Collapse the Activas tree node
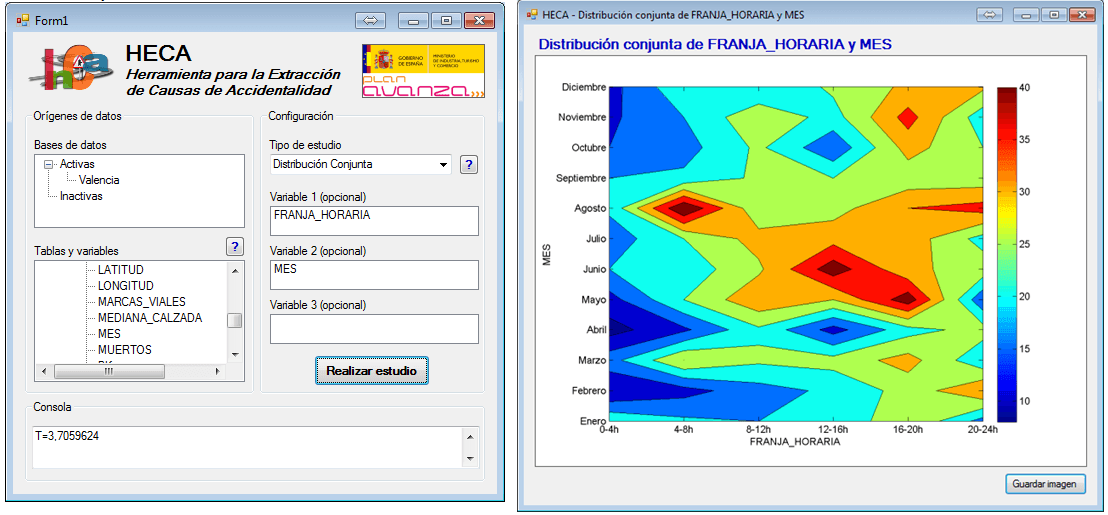This screenshot has height=515, width=1108. (x=48, y=165)
